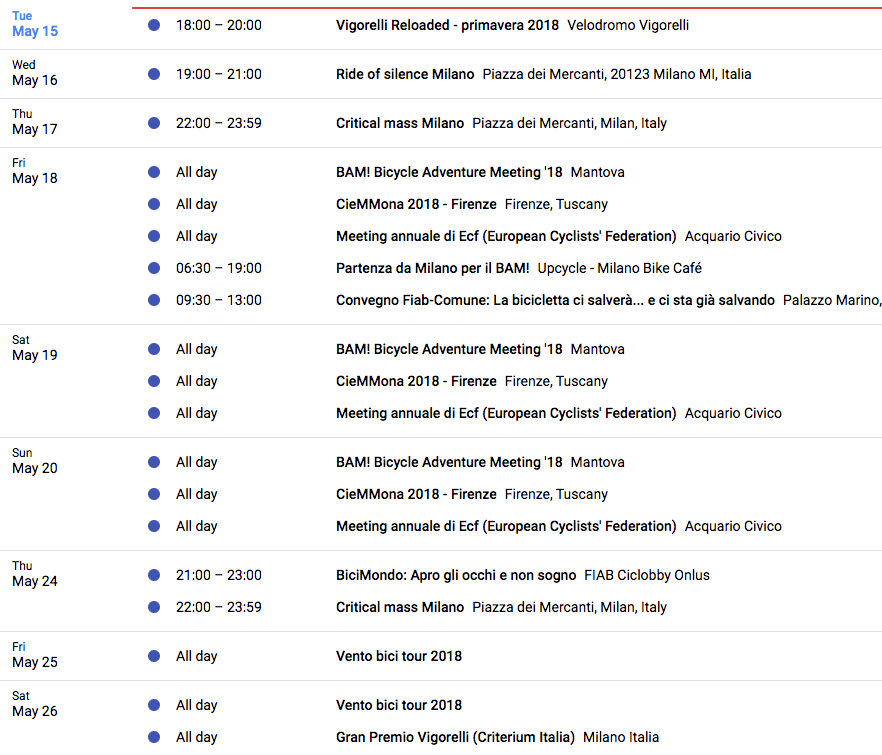882x755 pixels.
Task: Open Convegno Fiab-Comune event
Action: coord(555,300)
